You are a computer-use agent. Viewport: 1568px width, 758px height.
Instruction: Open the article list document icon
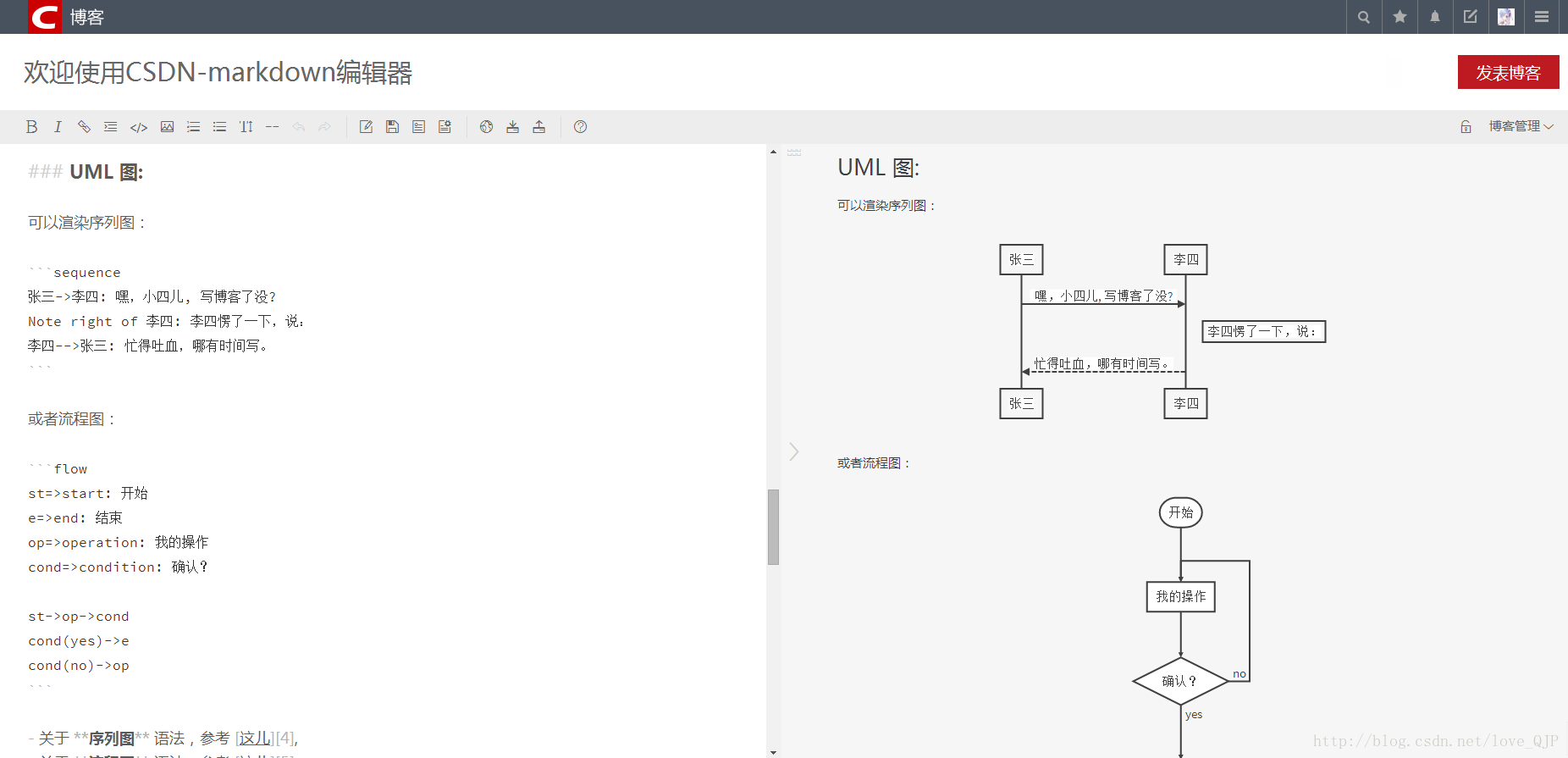418,127
